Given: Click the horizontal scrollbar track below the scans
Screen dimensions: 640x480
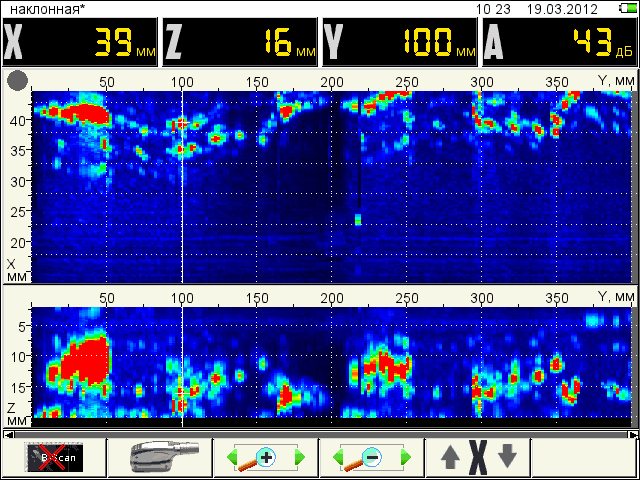Looking at the screenshot, I should coord(320,434).
